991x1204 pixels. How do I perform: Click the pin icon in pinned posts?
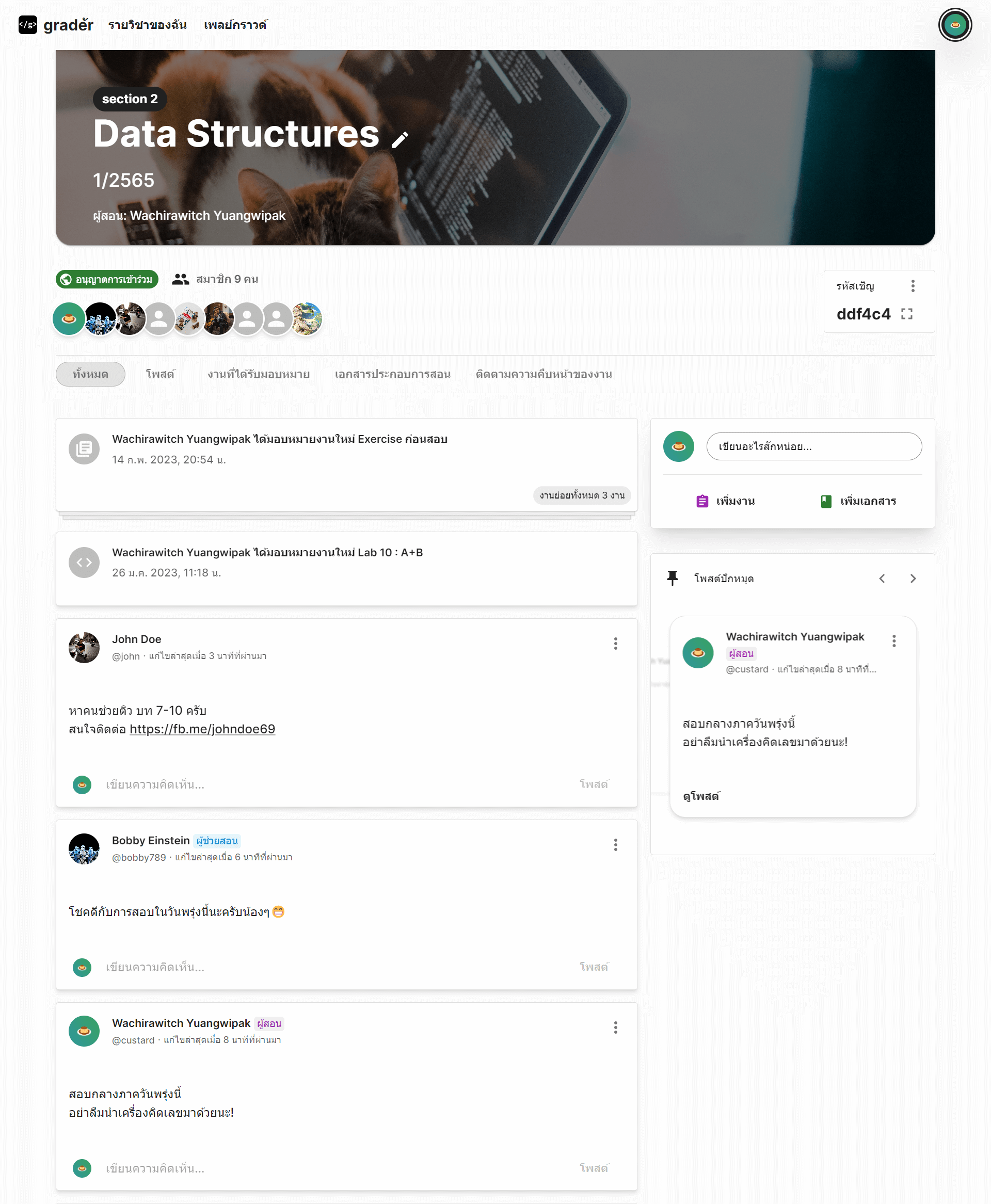(x=673, y=578)
